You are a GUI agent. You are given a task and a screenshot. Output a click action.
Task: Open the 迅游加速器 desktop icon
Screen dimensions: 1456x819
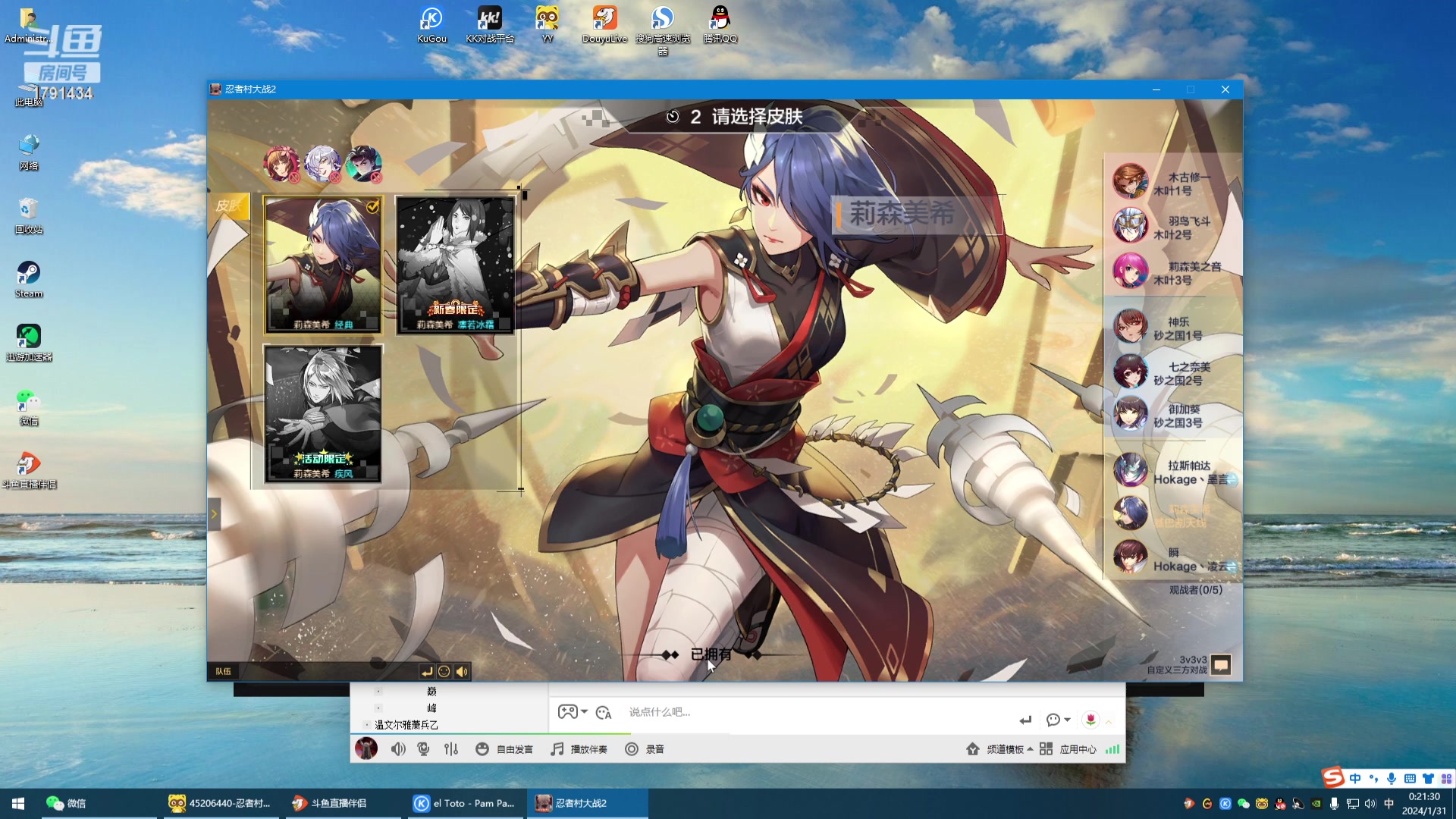[29, 343]
